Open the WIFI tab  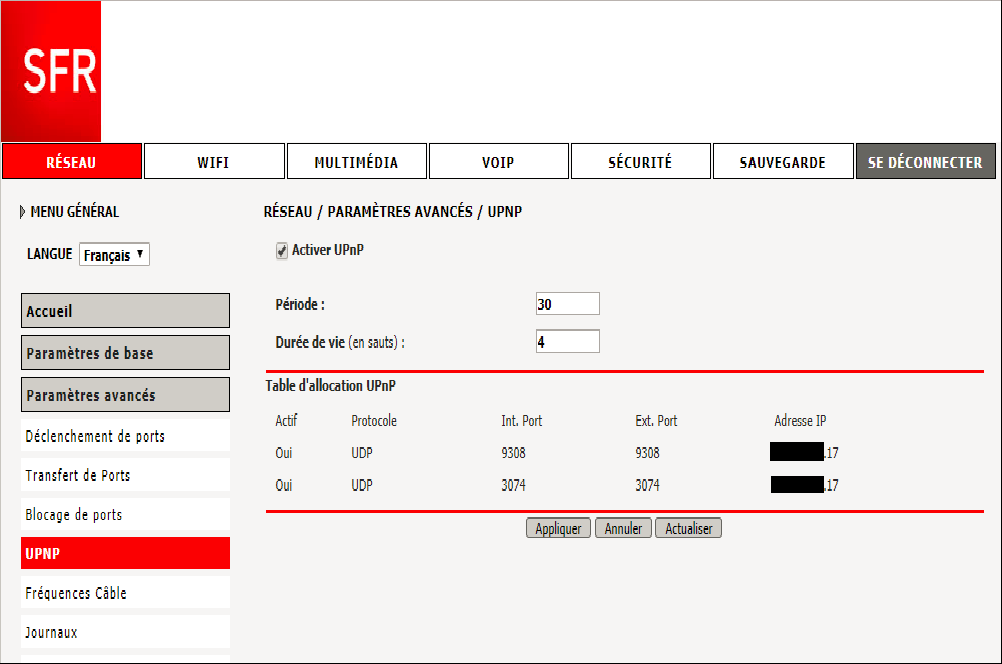(x=214, y=162)
